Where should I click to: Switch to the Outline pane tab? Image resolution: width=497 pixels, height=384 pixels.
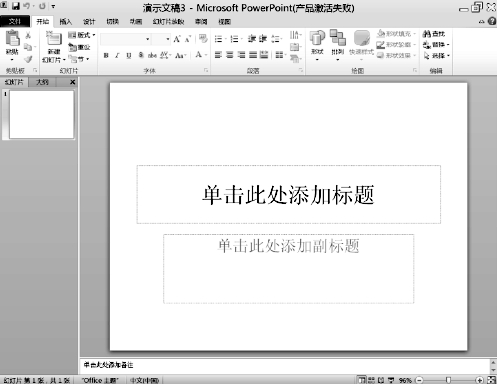tap(42, 82)
